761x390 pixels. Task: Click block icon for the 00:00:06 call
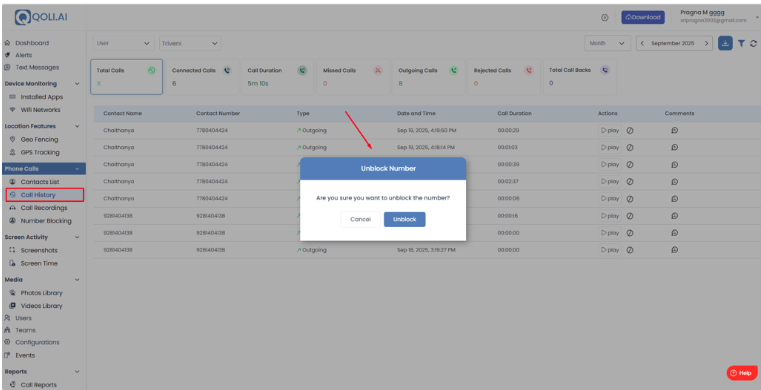630,199
